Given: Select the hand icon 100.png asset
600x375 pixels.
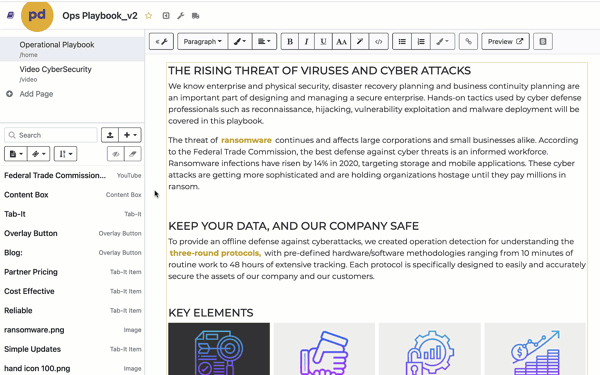Looking at the screenshot, I should (x=72, y=368).
